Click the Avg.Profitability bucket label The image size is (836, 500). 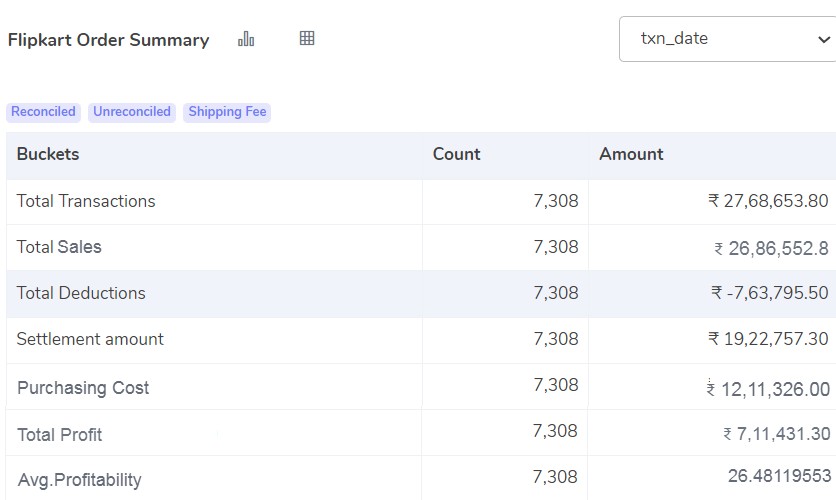[80, 480]
